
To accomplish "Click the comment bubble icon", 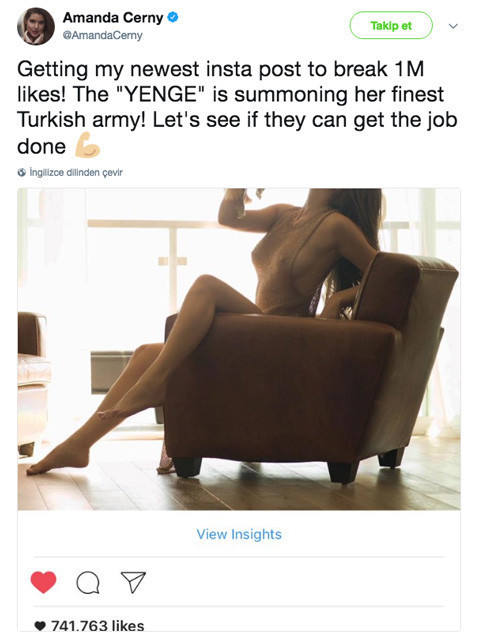I will [88, 582].
